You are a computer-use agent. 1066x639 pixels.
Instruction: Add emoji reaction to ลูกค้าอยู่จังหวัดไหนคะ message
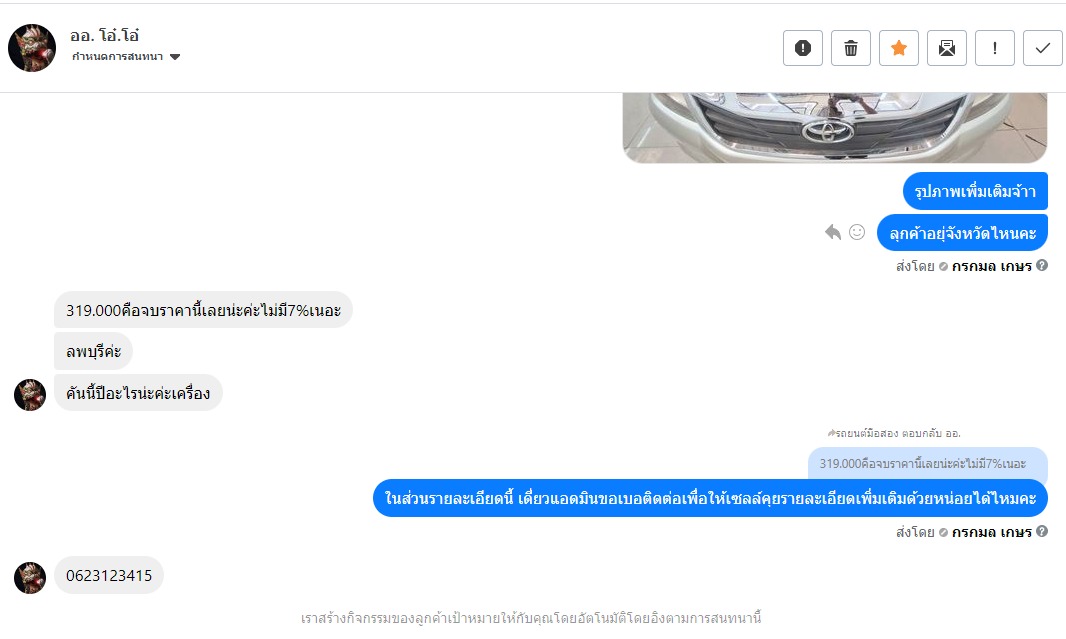[x=857, y=232]
